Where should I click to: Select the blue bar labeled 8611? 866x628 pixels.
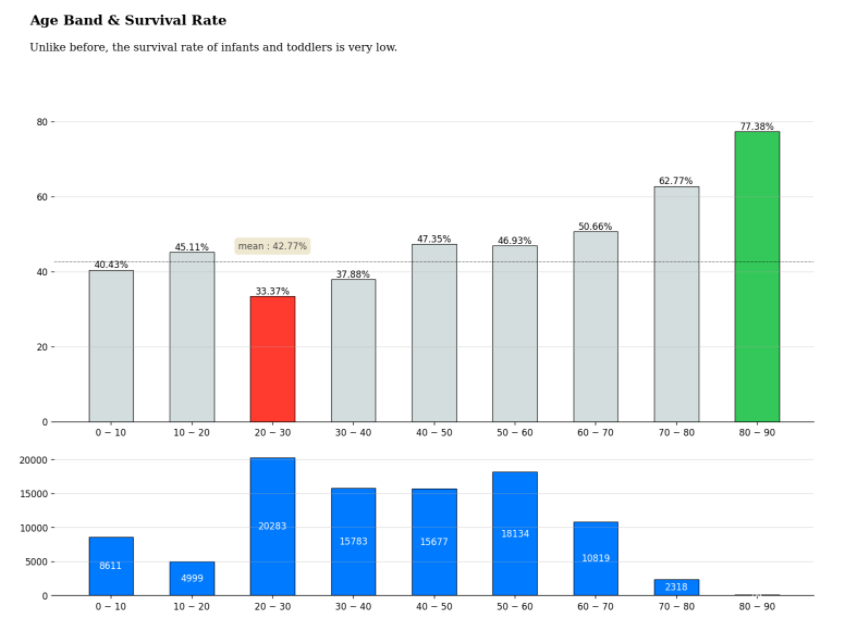110,566
